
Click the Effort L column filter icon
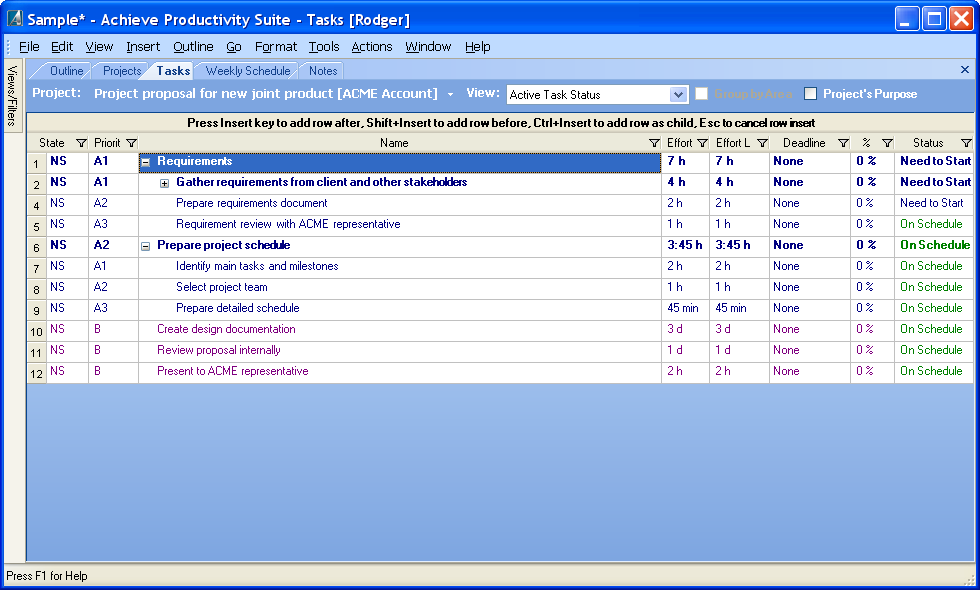coord(762,143)
